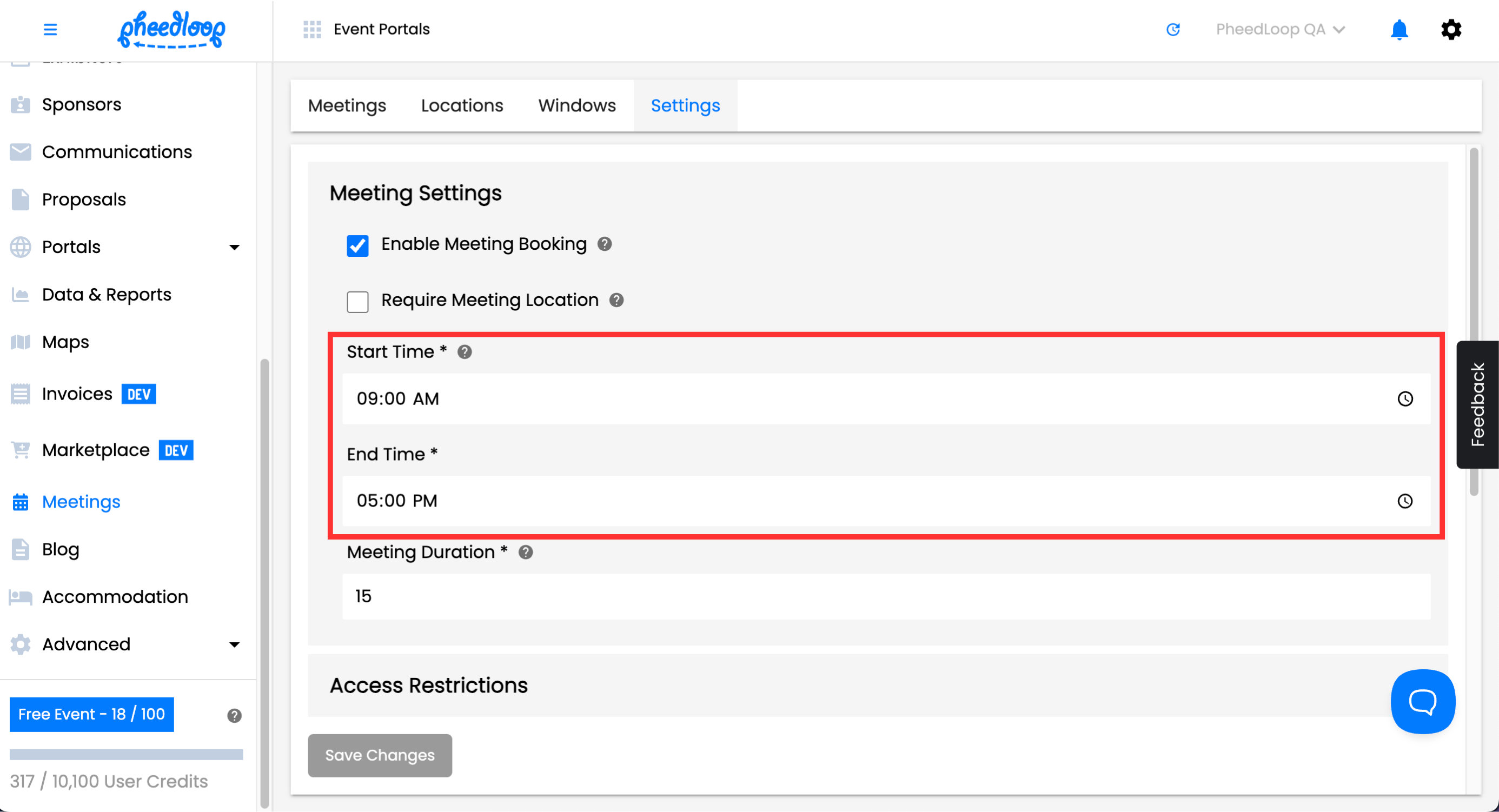Switch to the Locations tab
1499x812 pixels.
(x=461, y=105)
